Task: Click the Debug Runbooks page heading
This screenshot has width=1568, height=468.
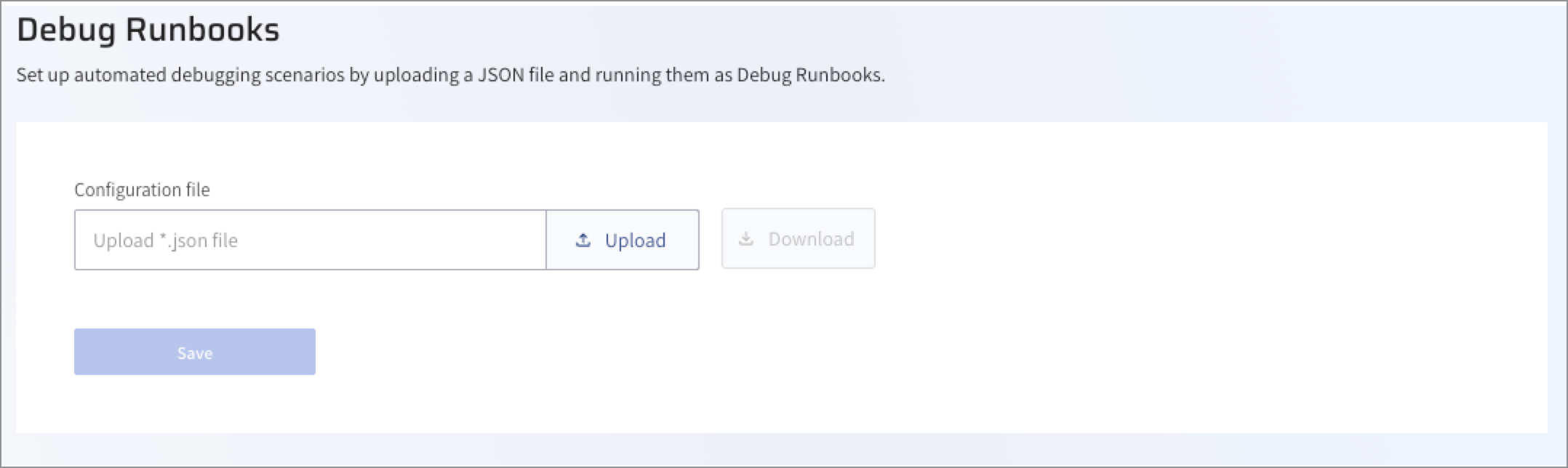Action: coord(148,30)
